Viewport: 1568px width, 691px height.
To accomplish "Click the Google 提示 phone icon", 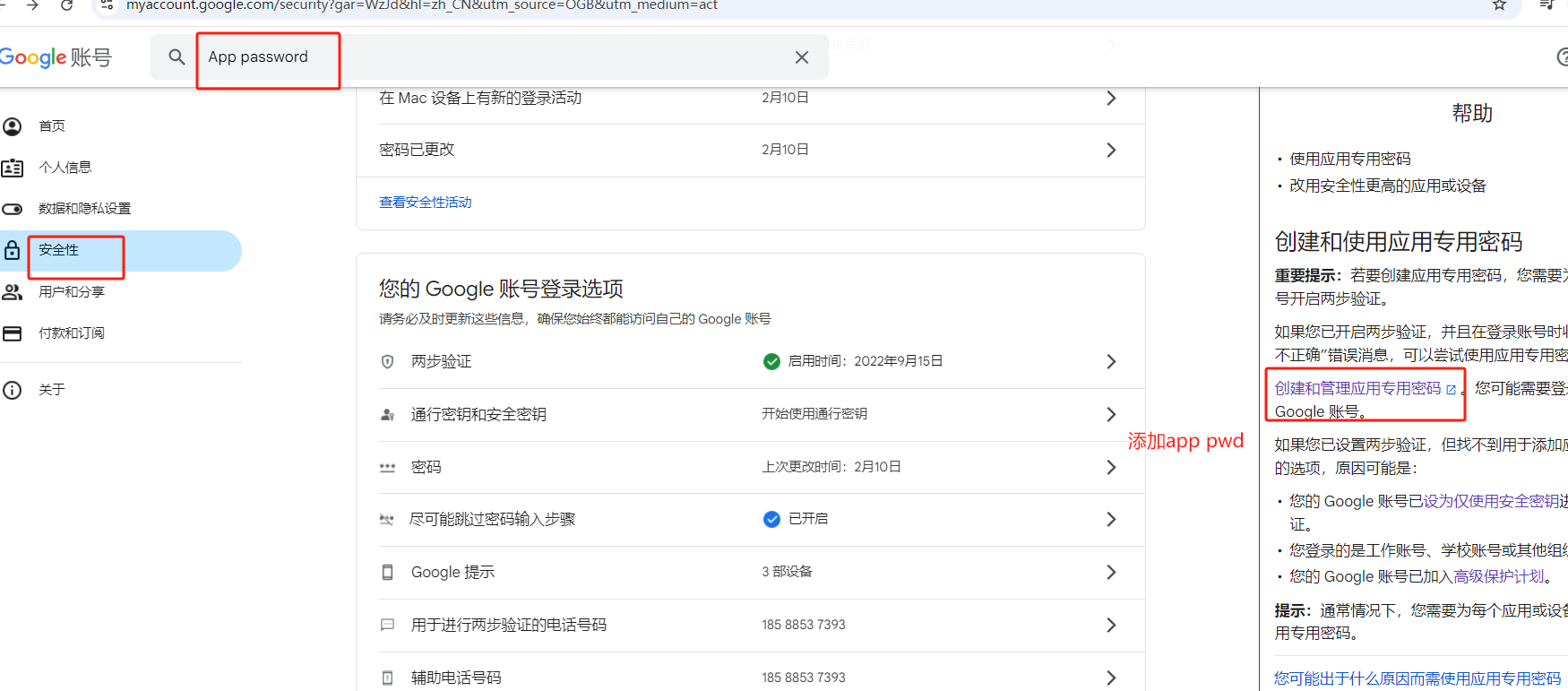I will coord(388,572).
